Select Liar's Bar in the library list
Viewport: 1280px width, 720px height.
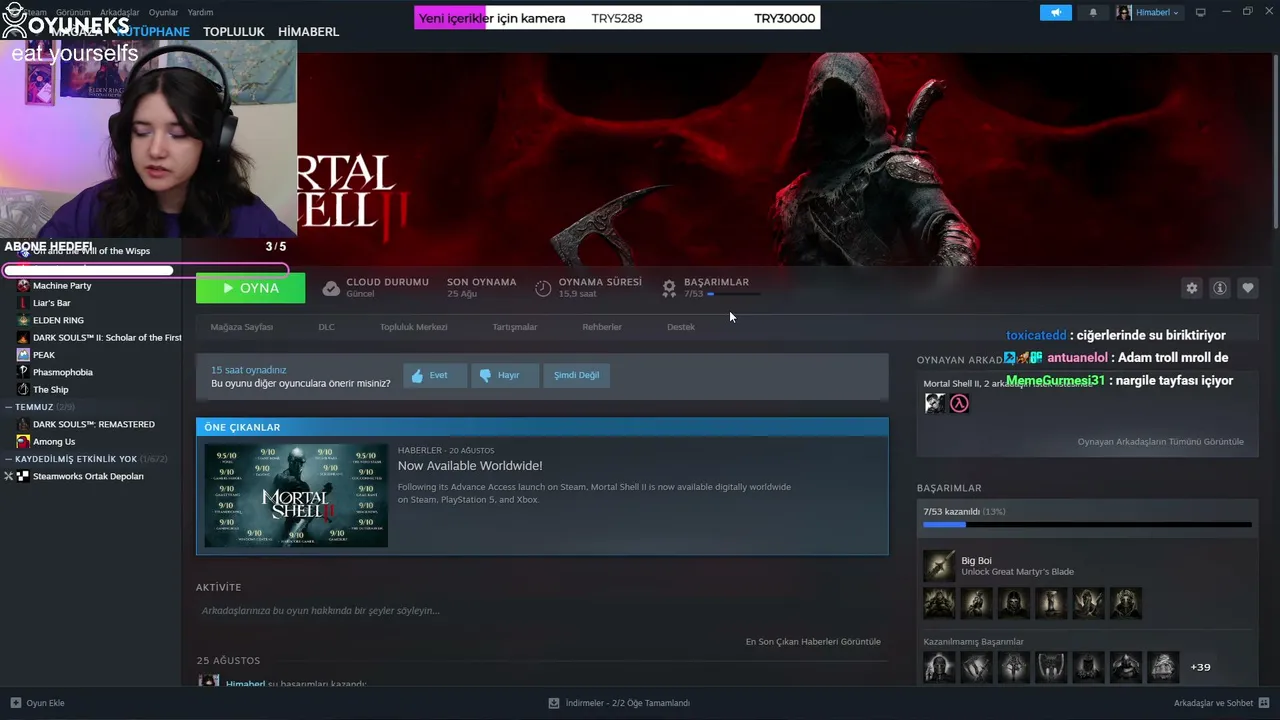tap(52, 303)
